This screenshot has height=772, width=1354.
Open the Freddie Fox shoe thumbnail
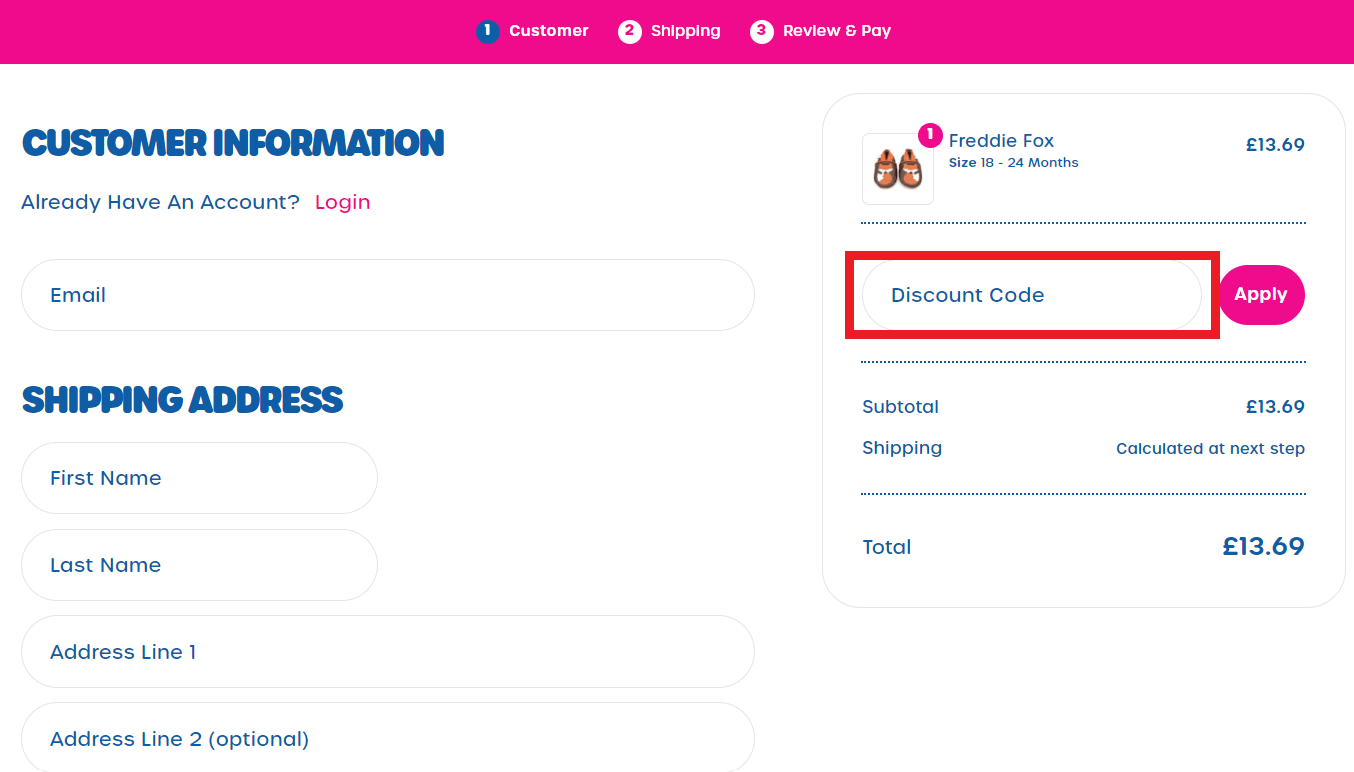tap(898, 169)
